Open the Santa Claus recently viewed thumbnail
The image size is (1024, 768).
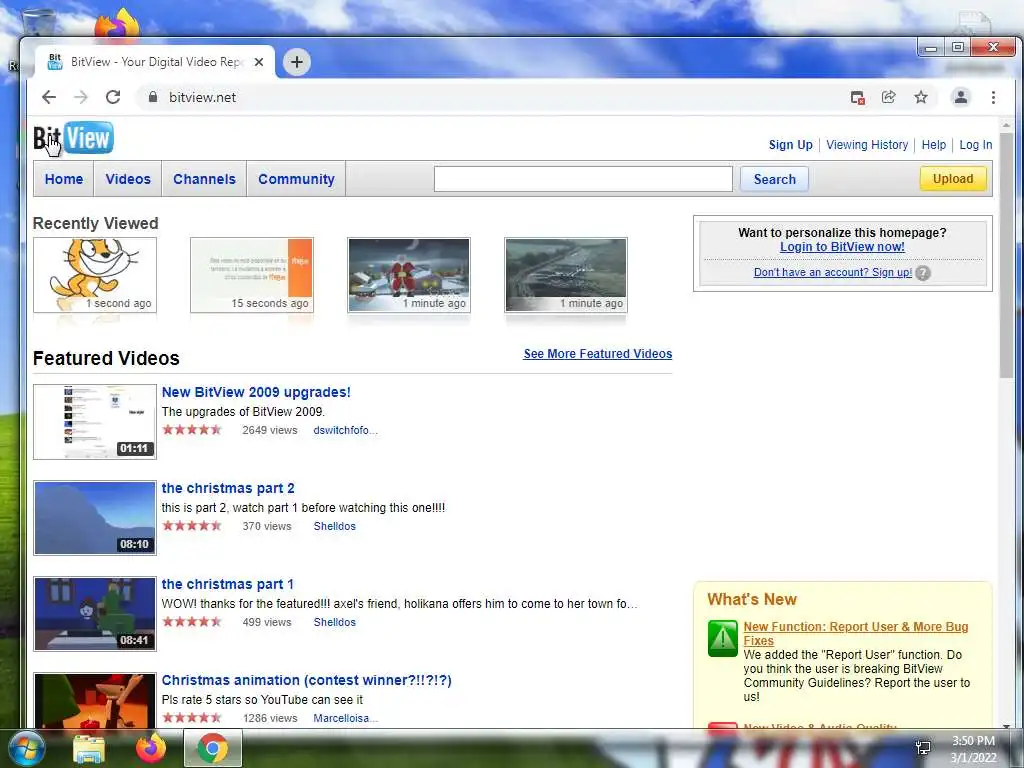[x=409, y=275]
